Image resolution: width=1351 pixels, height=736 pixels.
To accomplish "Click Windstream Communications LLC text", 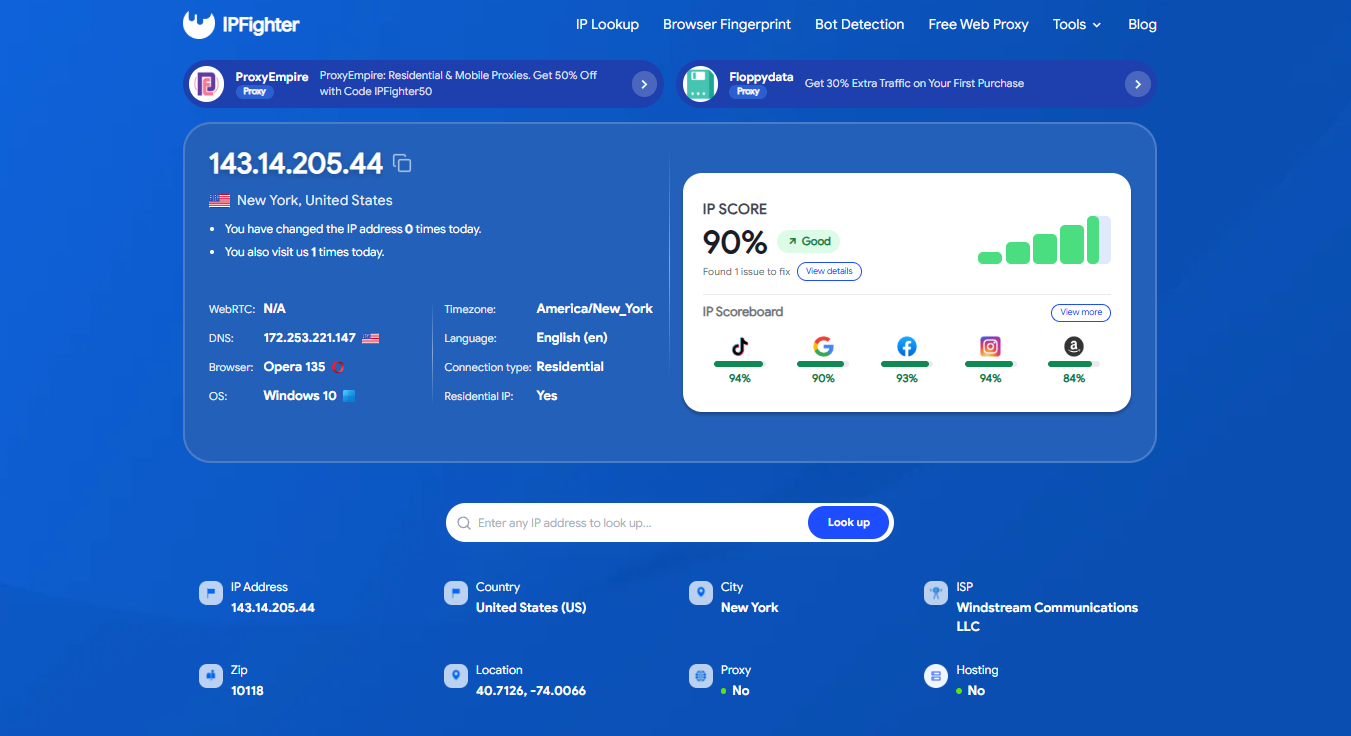I will (1047, 617).
